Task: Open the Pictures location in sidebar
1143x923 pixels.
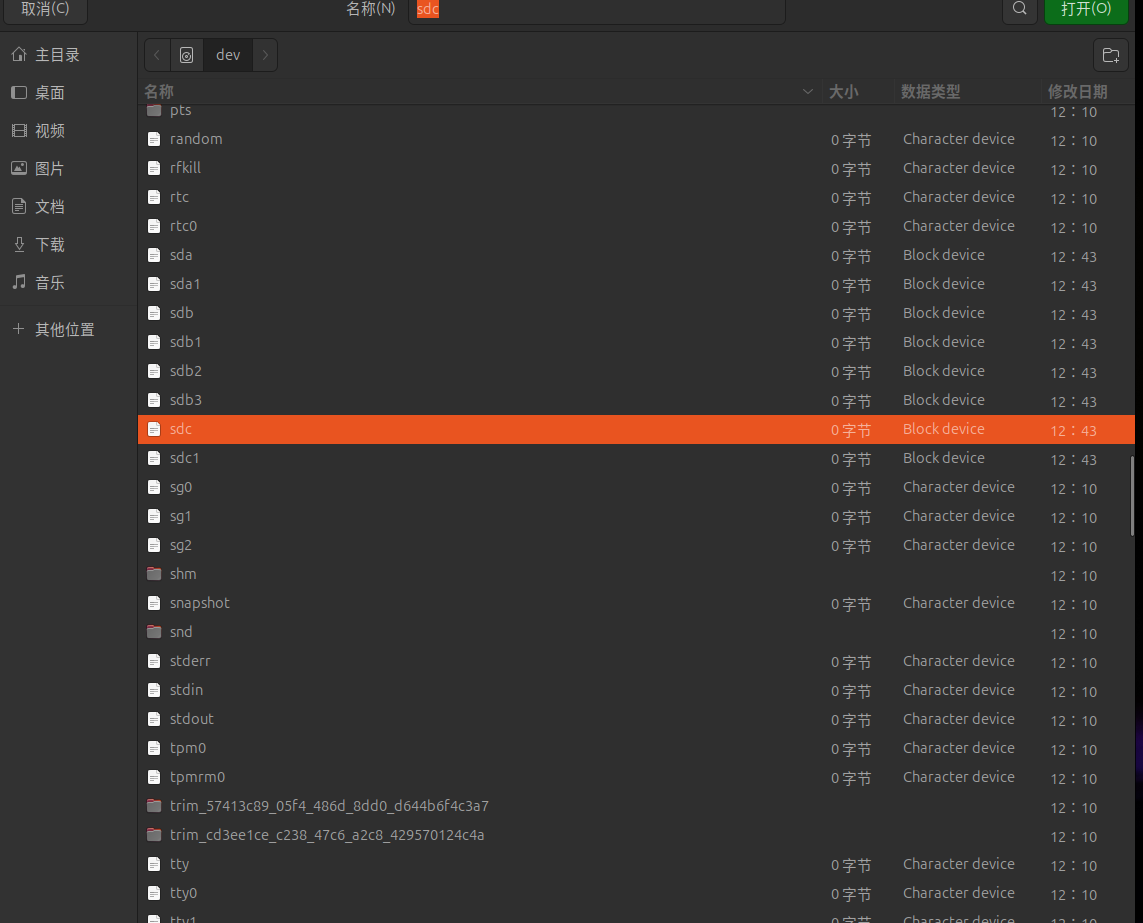Action: pos(50,169)
